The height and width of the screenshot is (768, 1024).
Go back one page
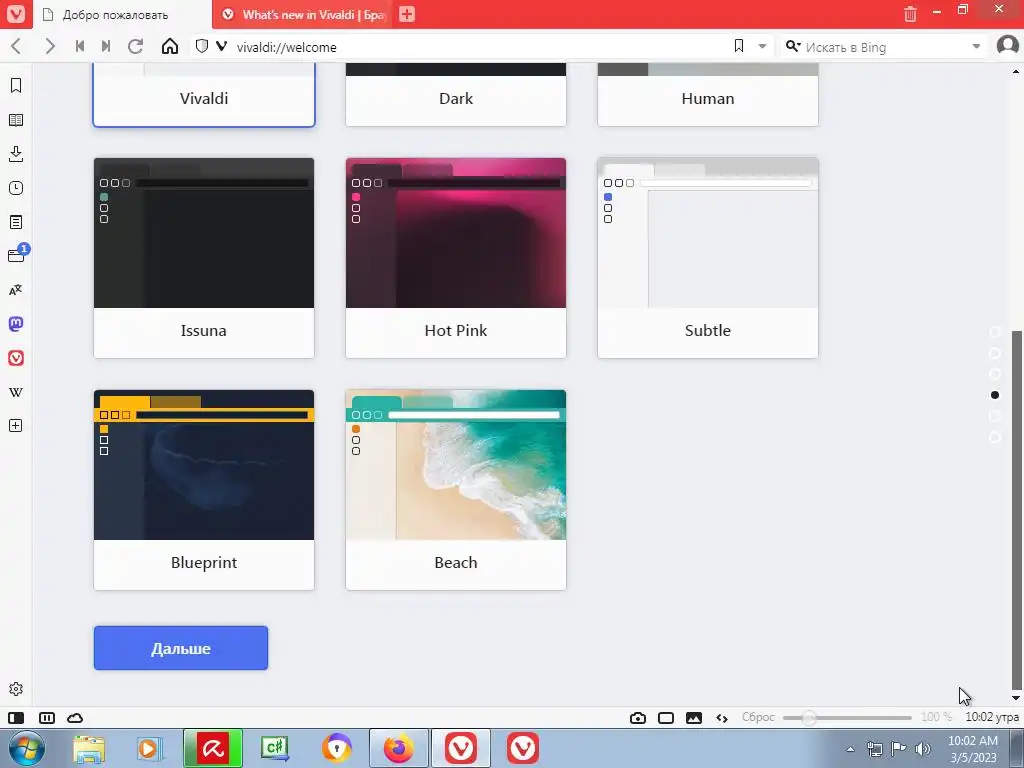click(17, 46)
